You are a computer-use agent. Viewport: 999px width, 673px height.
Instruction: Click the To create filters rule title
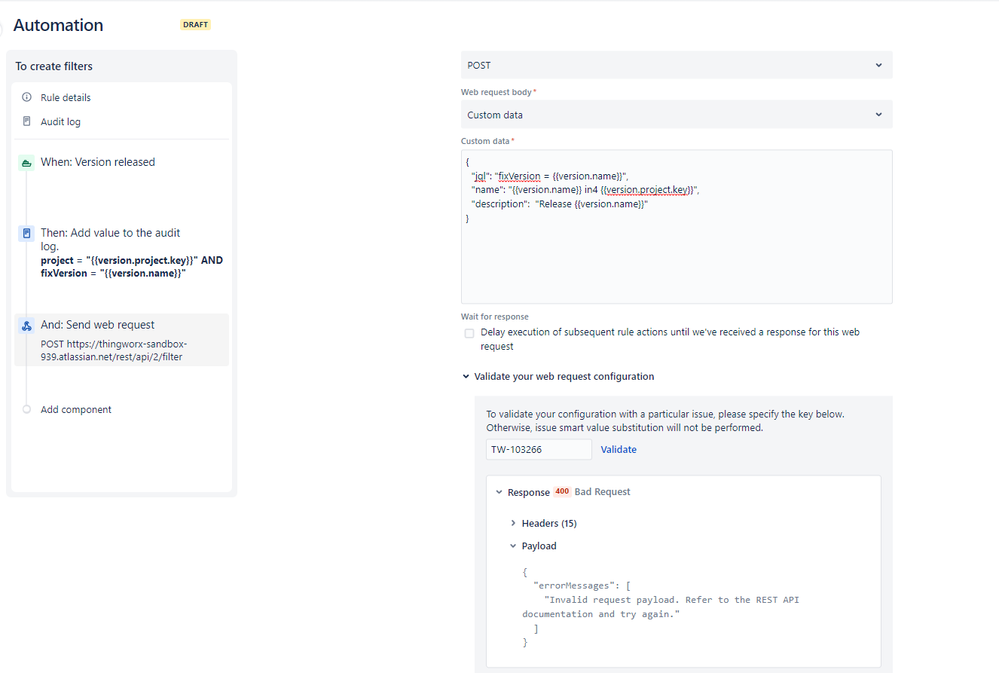pos(54,66)
